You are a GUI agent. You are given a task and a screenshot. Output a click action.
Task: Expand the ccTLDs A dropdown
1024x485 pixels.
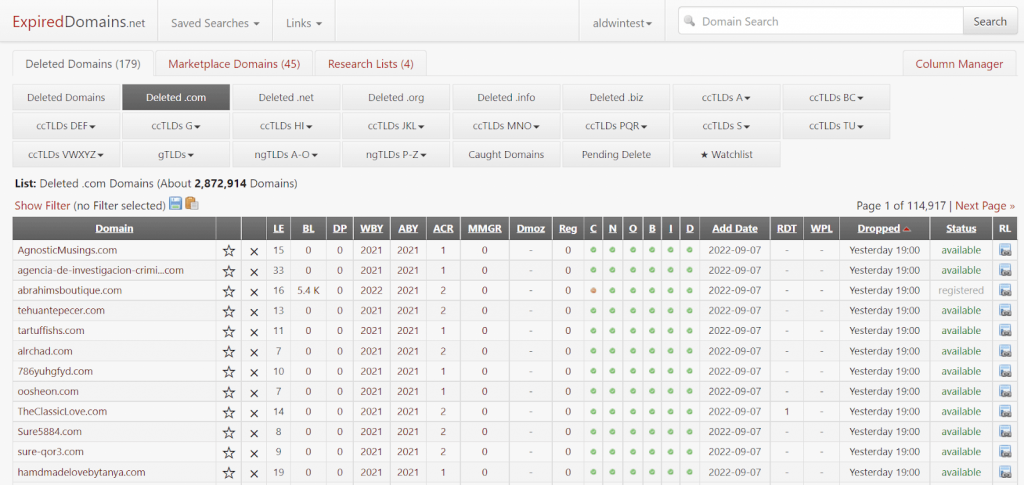[x=726, y=98]
